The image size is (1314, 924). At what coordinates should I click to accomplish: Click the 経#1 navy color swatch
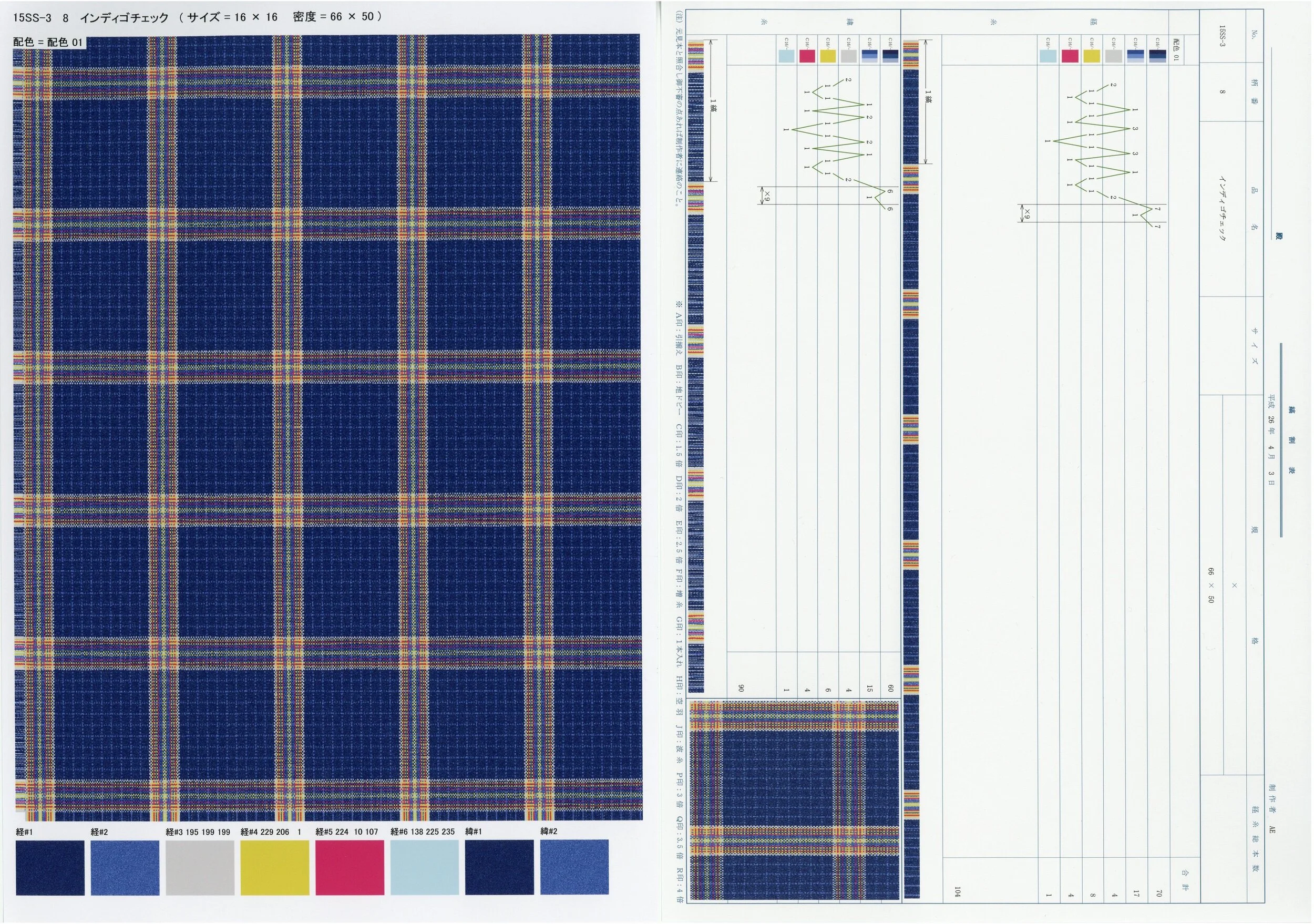pos(50,867)
